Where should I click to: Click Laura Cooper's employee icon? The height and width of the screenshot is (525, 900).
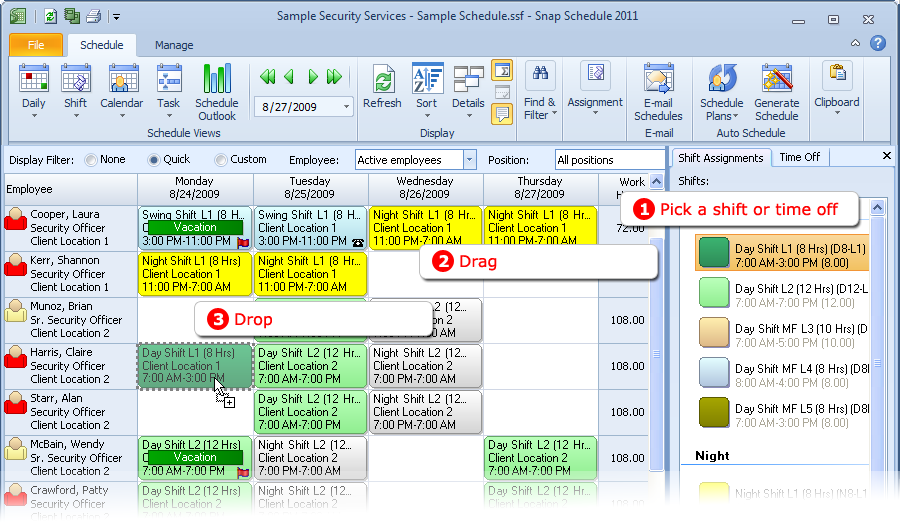15,220
